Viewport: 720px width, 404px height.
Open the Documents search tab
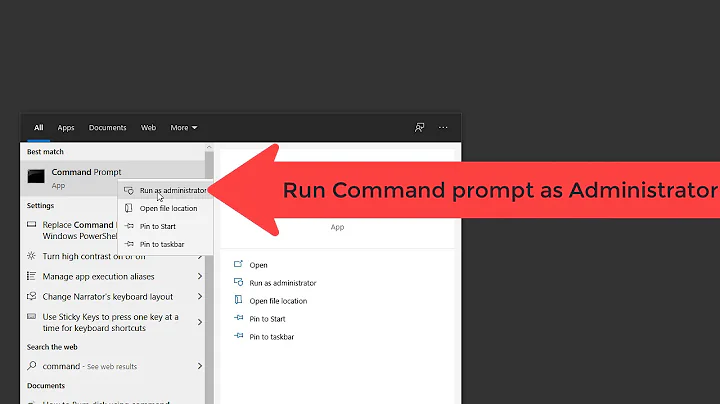(107, 128)
